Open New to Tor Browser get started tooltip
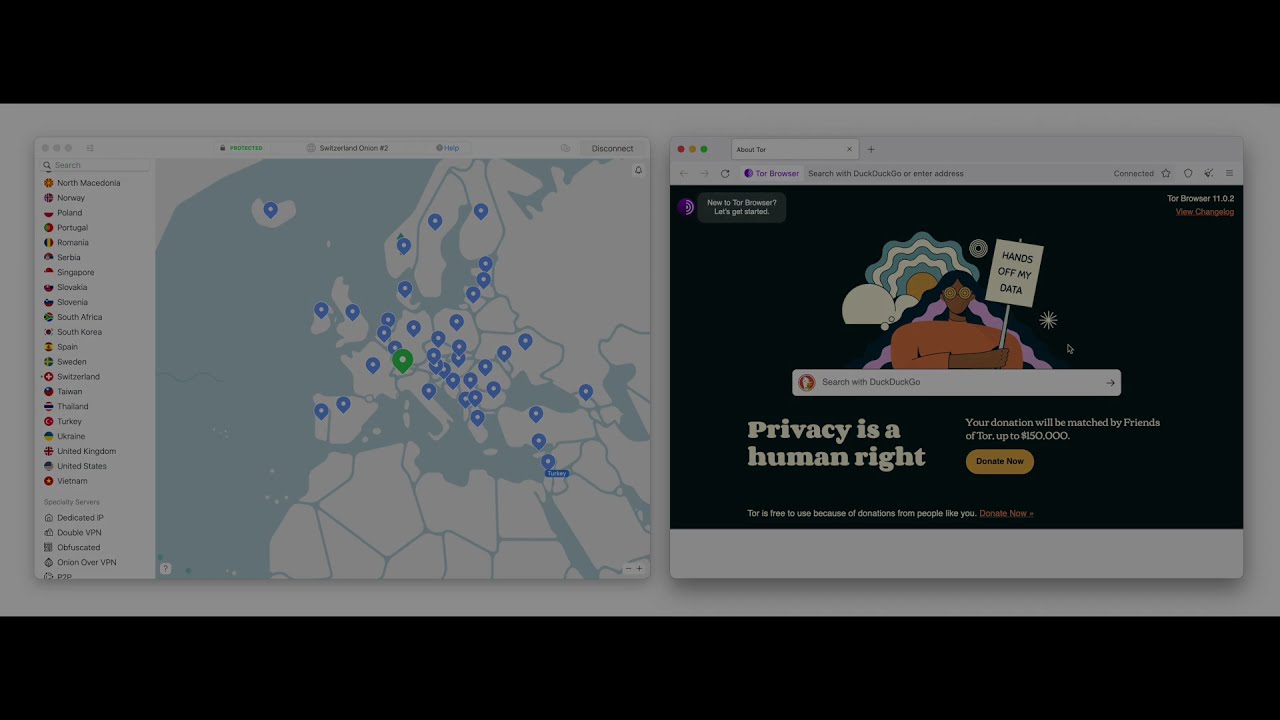This screenshot has width=1280, height=720. pyautogui.click(x=742, y=207)
